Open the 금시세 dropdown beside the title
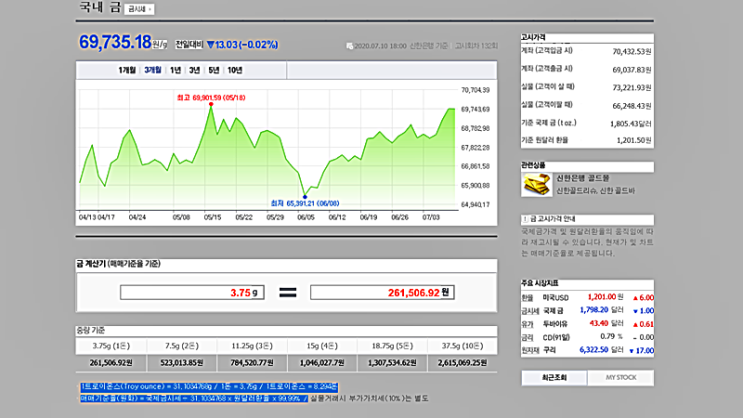This screenshot has width=743, height=418. 139,9
